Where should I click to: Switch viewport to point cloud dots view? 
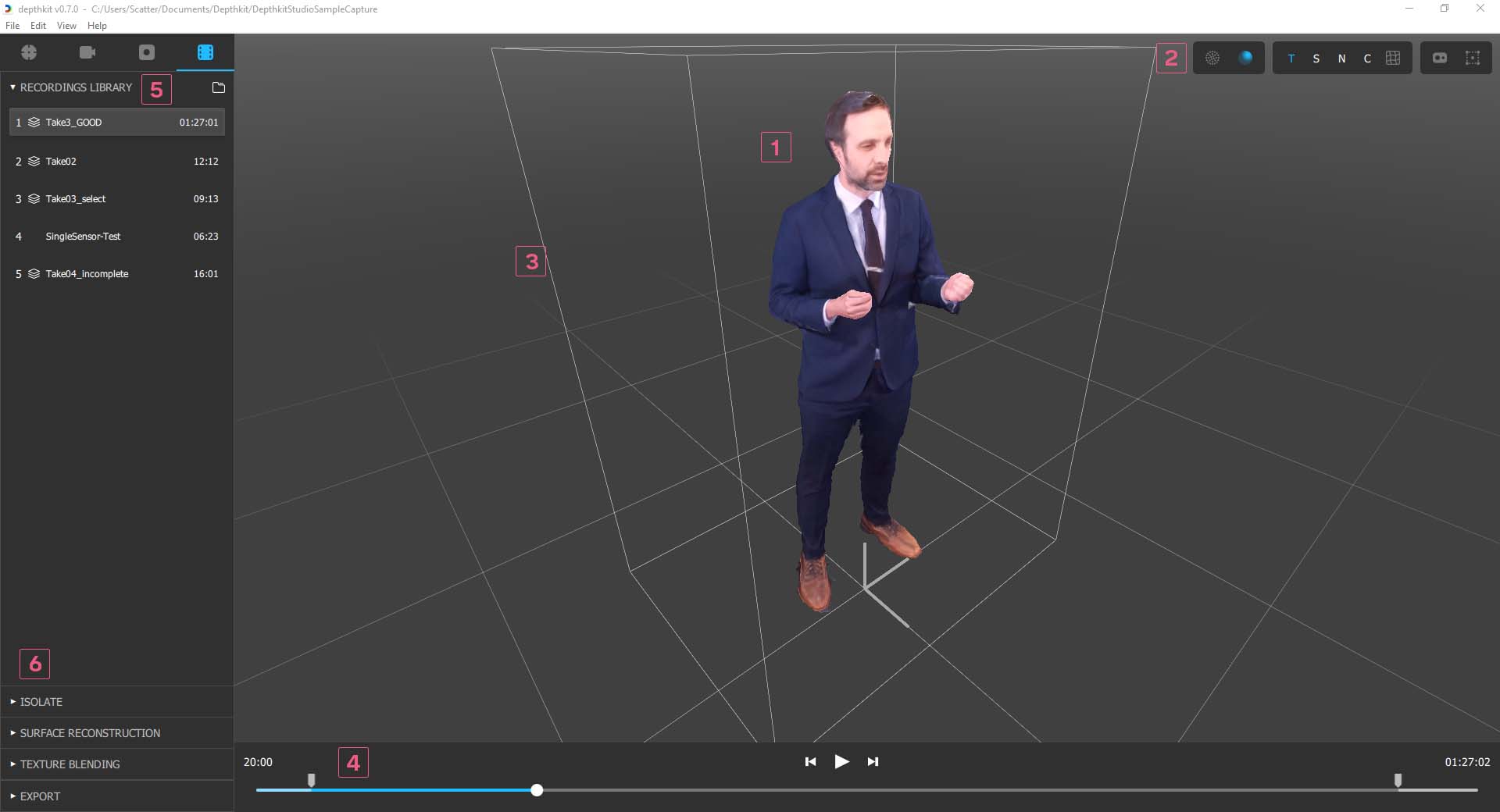[x=1212, y=58]
